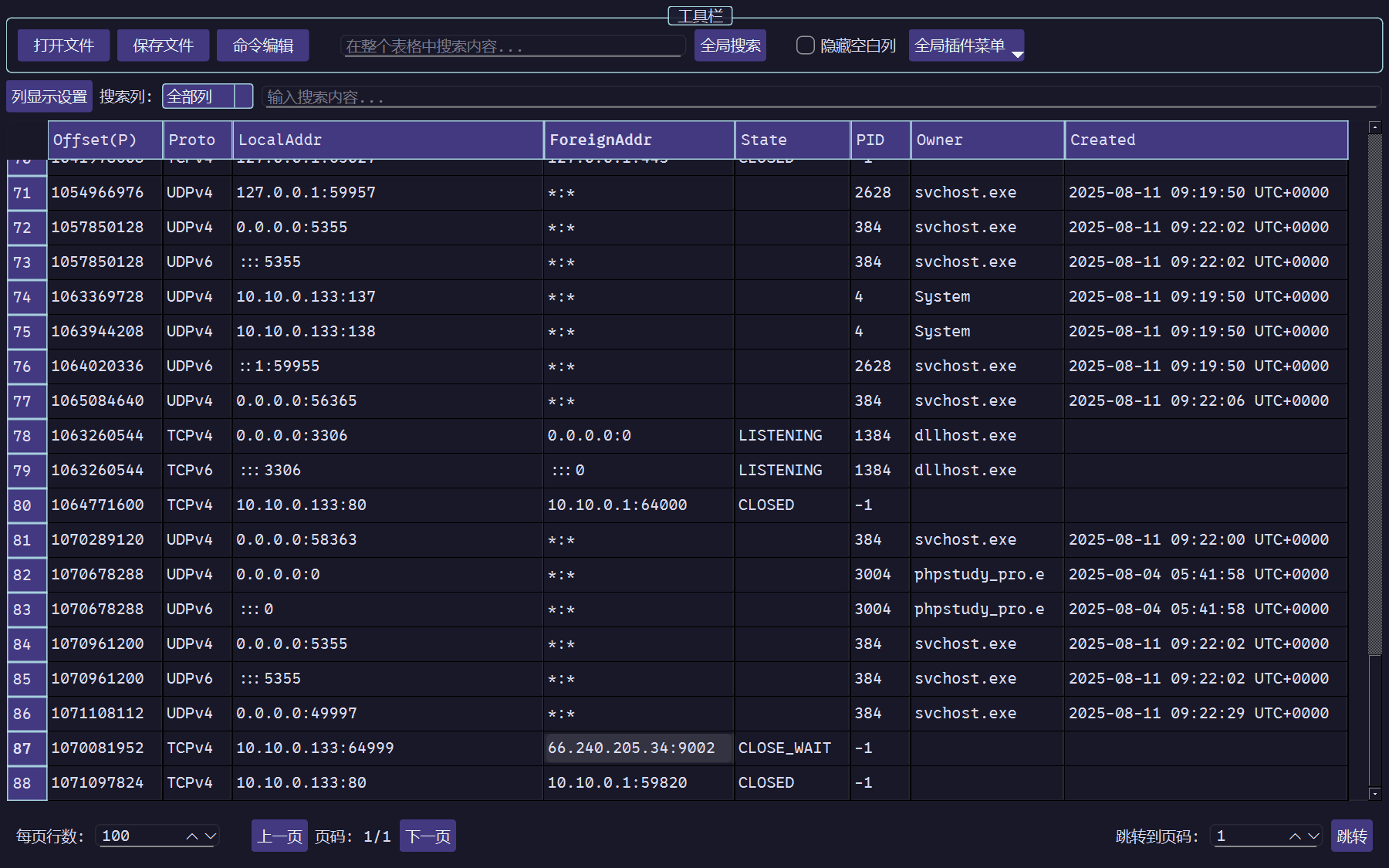The image size is (1389, 868).
Task: Click the 保存文件 save file button
Action: coord(163,46)
